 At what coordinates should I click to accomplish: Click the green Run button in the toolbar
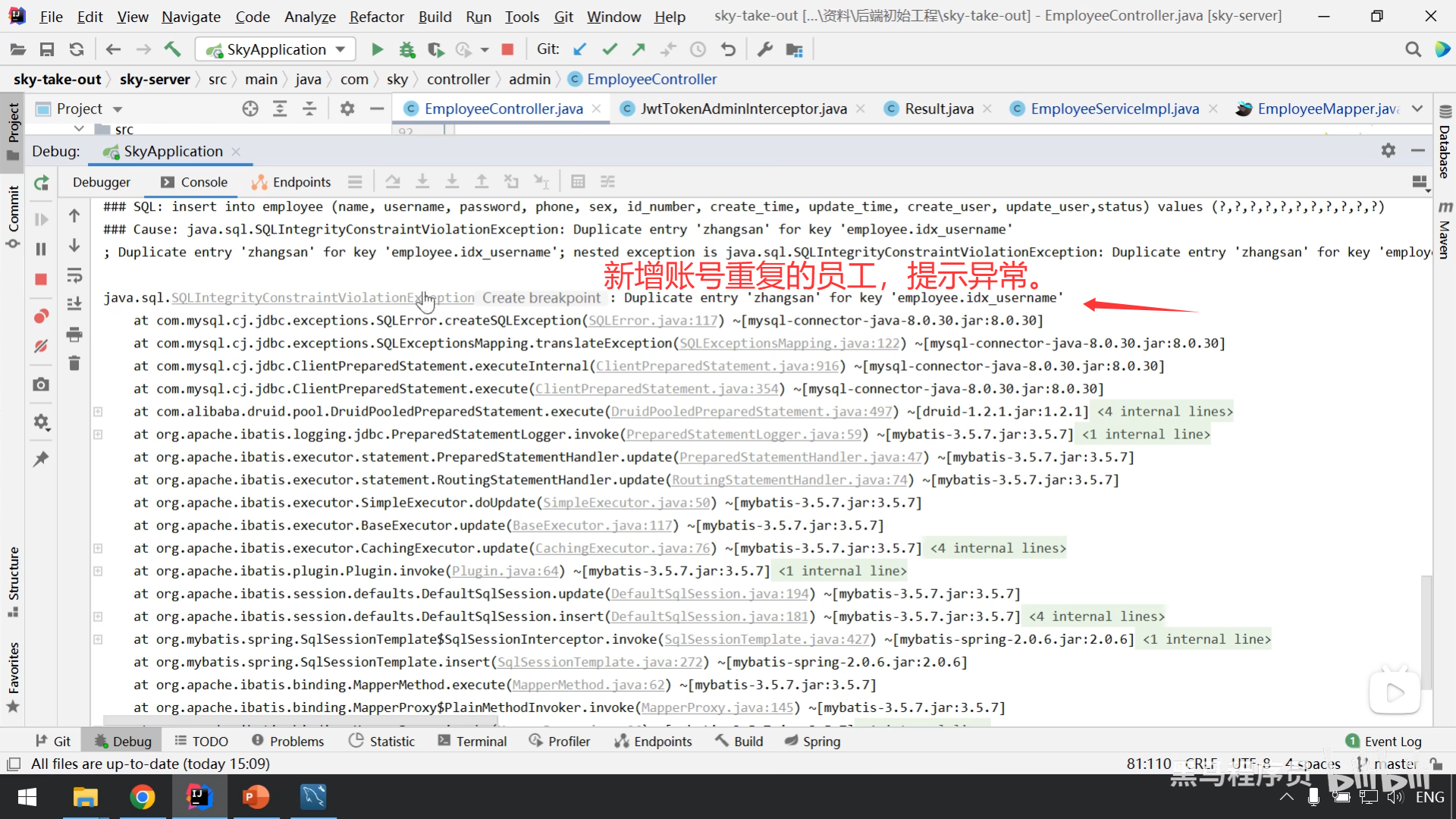[x=377, y=50]
